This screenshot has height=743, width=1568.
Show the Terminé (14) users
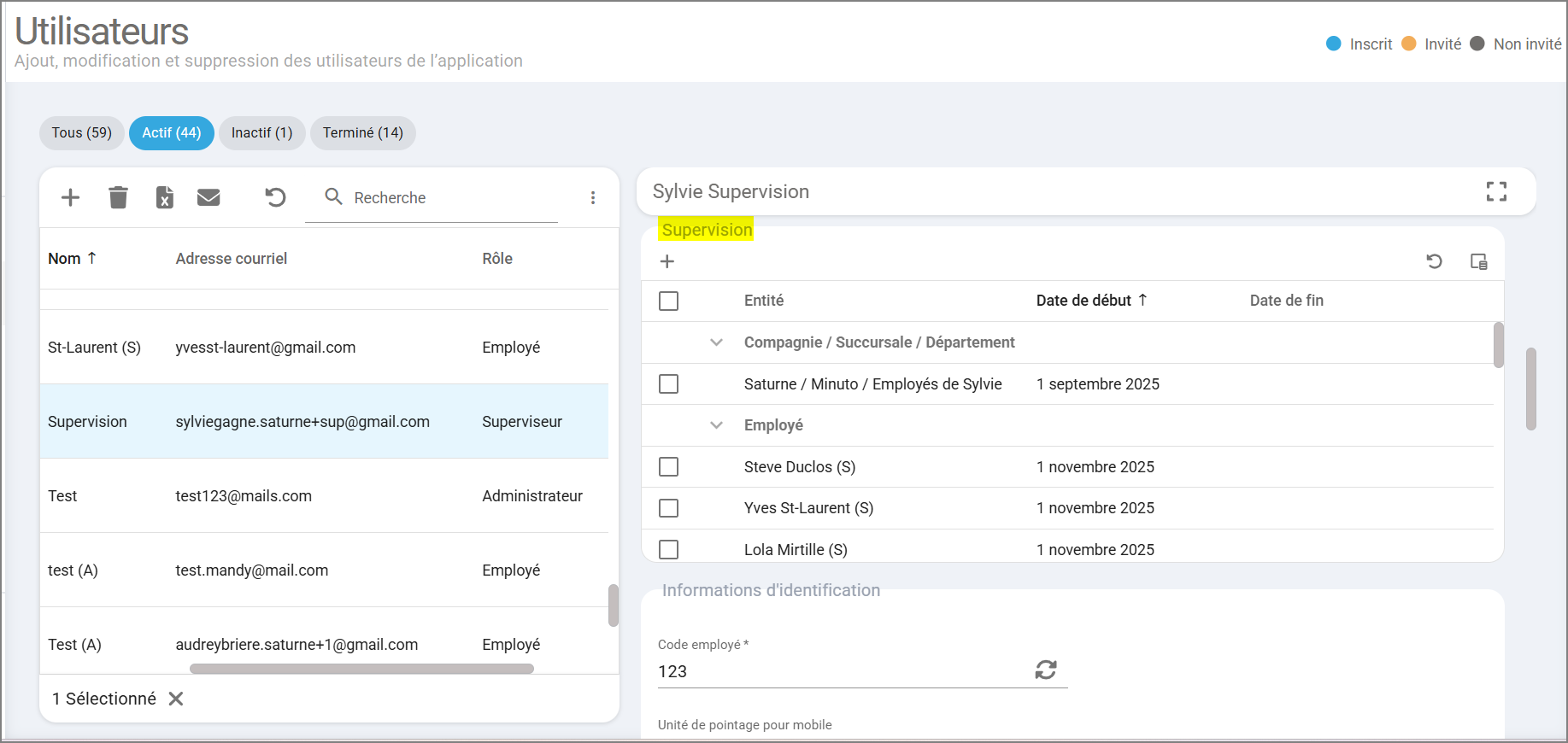point(362,133)
